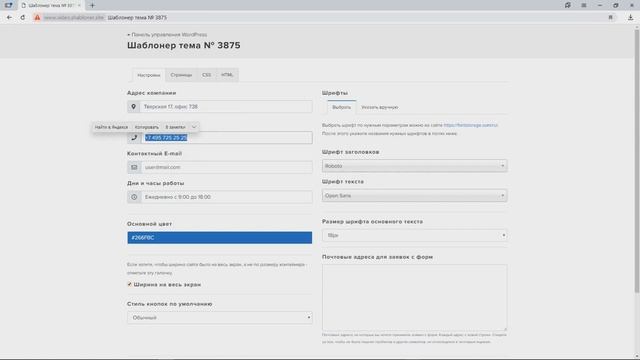
Task: Reload the page with the refresh icon
Action: coord(23,18)
